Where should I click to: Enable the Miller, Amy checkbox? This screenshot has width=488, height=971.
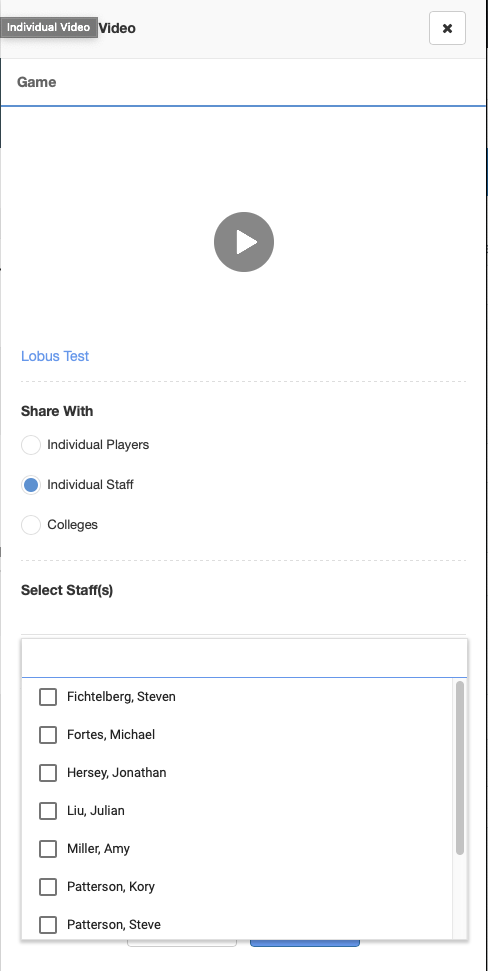pyautogui.click(x=48, y=849)
